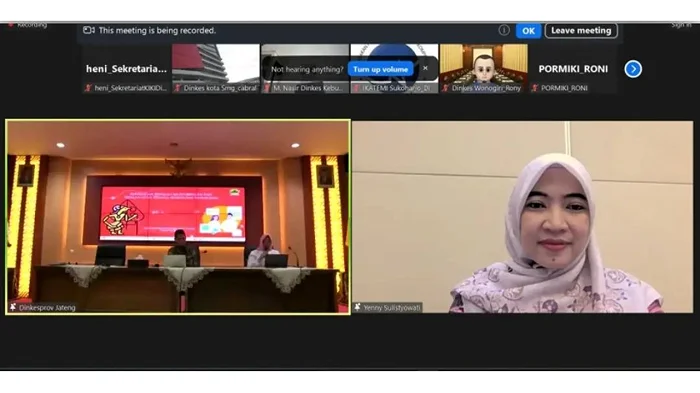700x393 pixels.
Task: Click pin icon beside Dinkesprov Jateng name
Action: [13, 307]
